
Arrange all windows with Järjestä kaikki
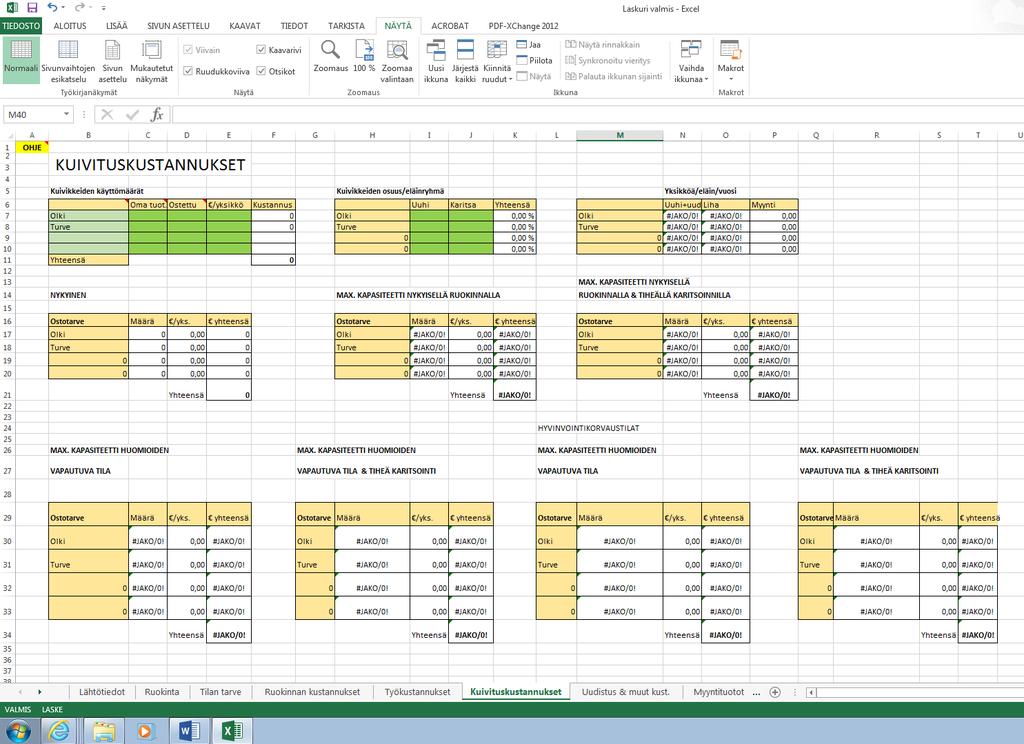pos(465,60)
